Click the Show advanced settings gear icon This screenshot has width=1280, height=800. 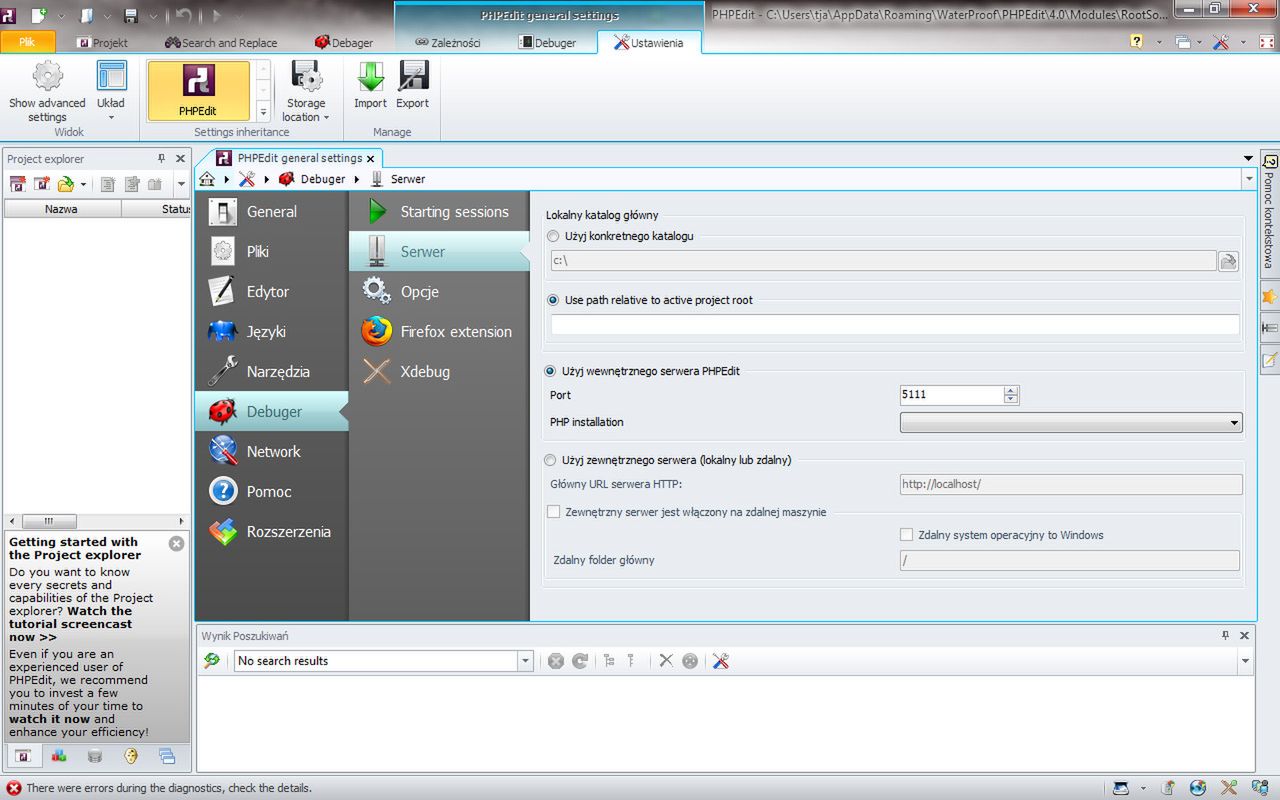pos(47,77)
